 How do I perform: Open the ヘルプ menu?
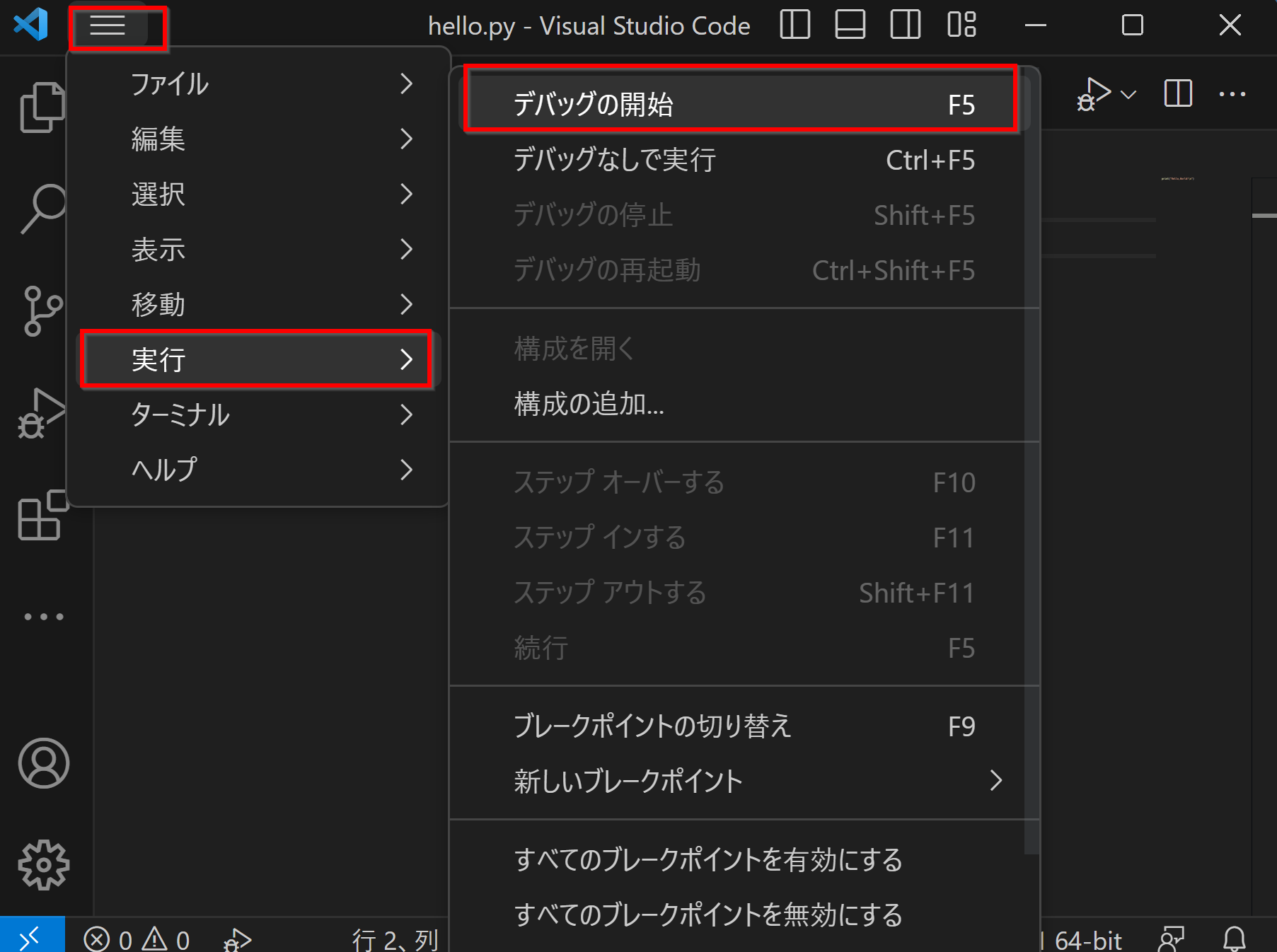pos(258,470)
